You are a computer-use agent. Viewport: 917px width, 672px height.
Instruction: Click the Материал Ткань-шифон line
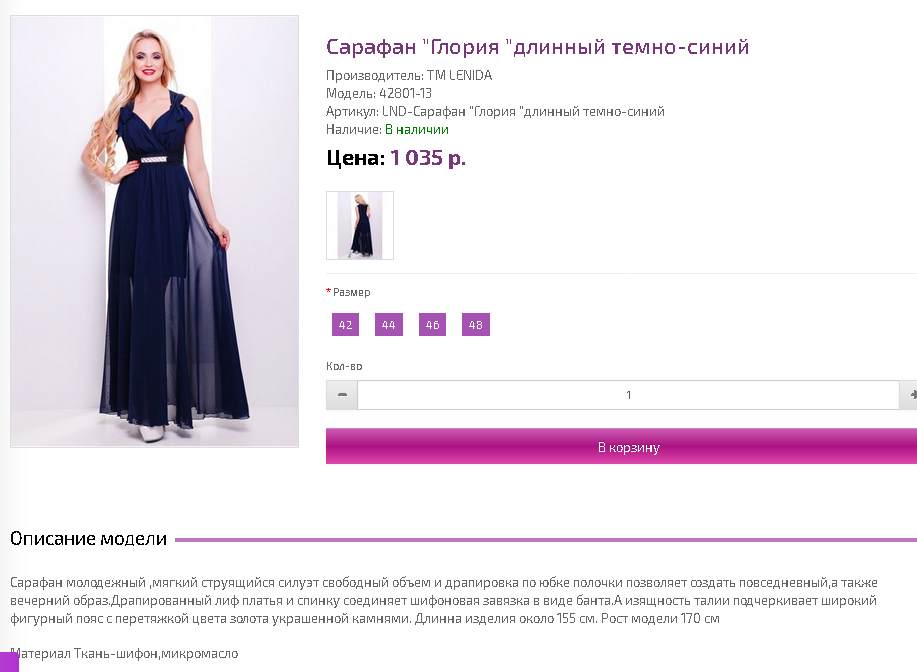click(x=124, y=653)
